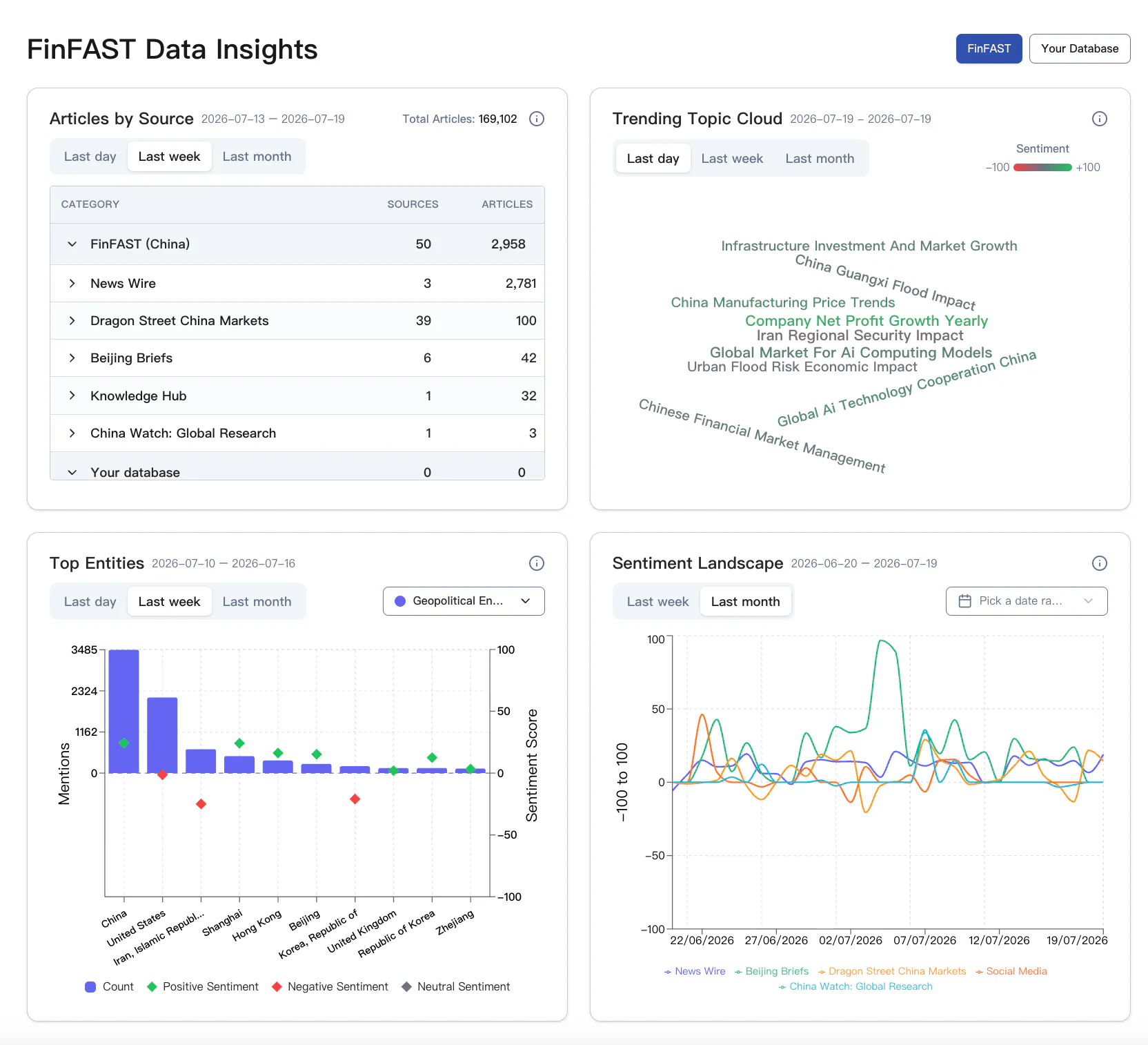Viewport: 1148px width, 1045px height.
Task: Toggle Dragon Street China Markets legend series
Action: click(x=892, y=971)
